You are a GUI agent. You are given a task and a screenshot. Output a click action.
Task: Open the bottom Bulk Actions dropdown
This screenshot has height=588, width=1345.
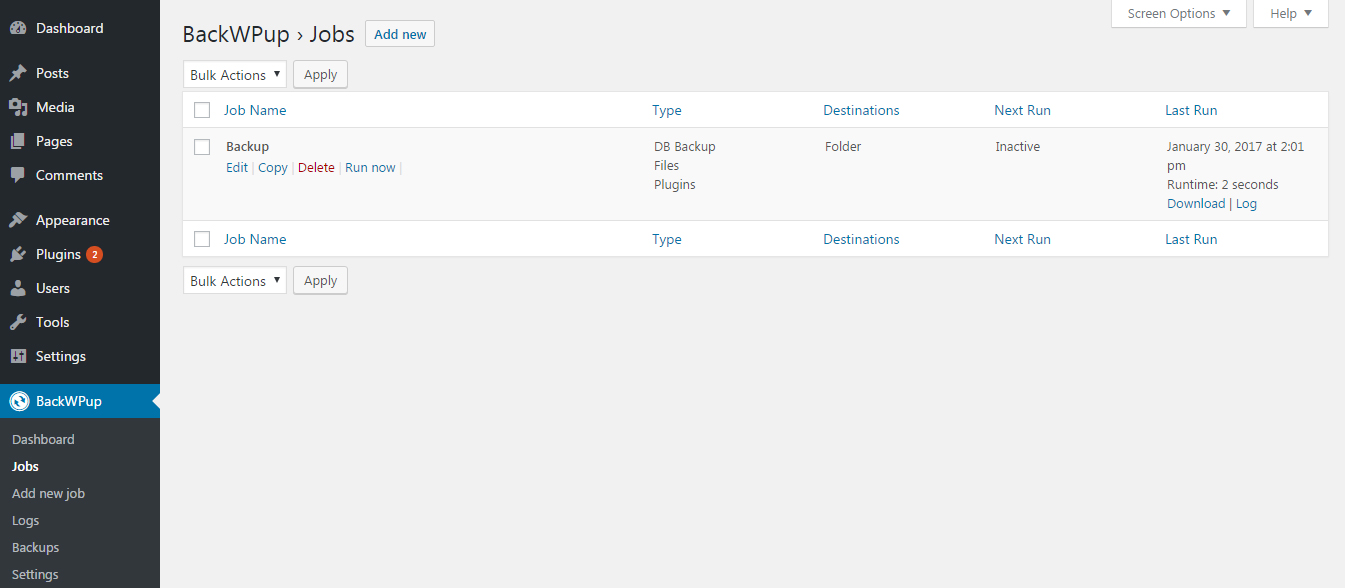(235, 281)
